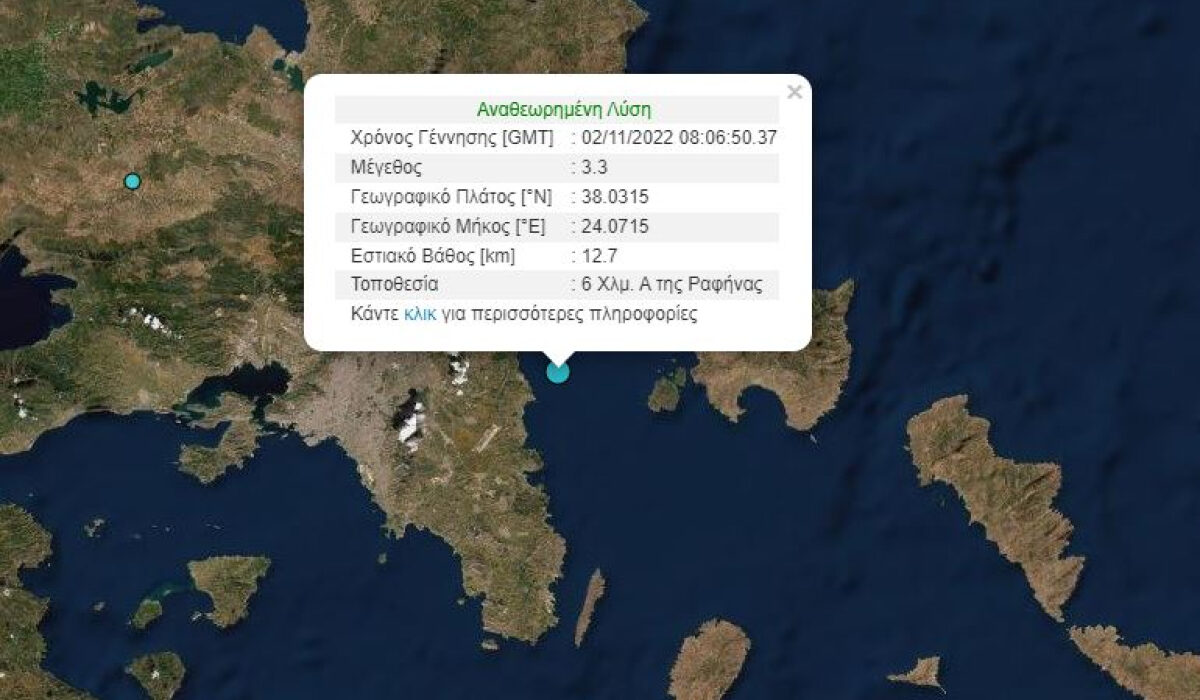The width and height of the screenshot is (1200, 700).
Task: Click Makronisos, the narrow island off Attica's coast
Action: point(591,607)
